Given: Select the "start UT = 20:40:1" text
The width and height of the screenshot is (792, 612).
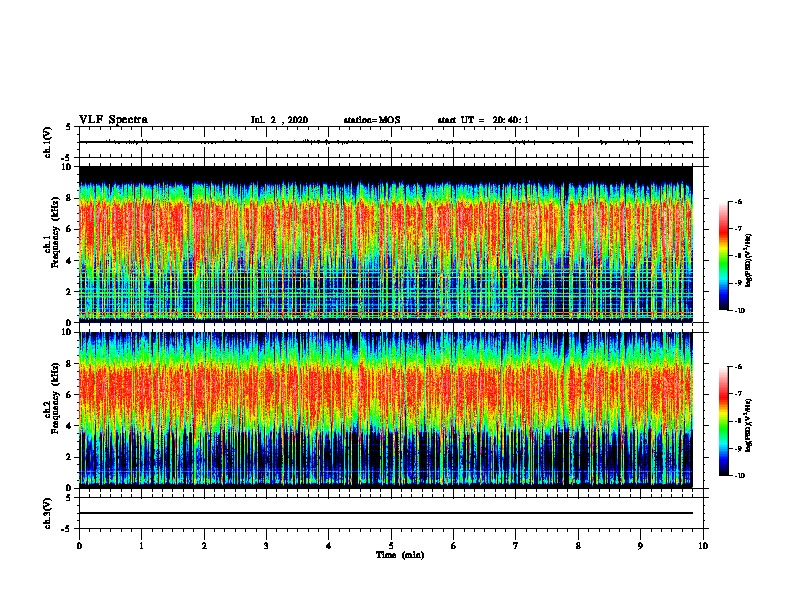Looking at the screenshot, I should click(483, 120).
